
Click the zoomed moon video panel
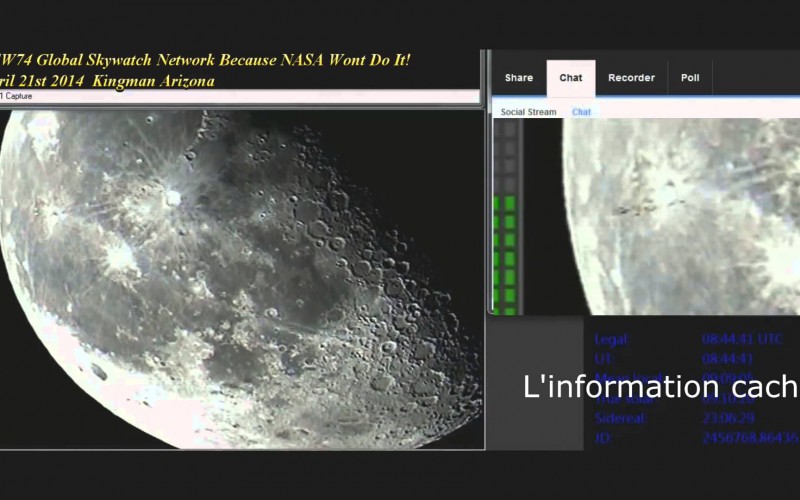[662, 217]
